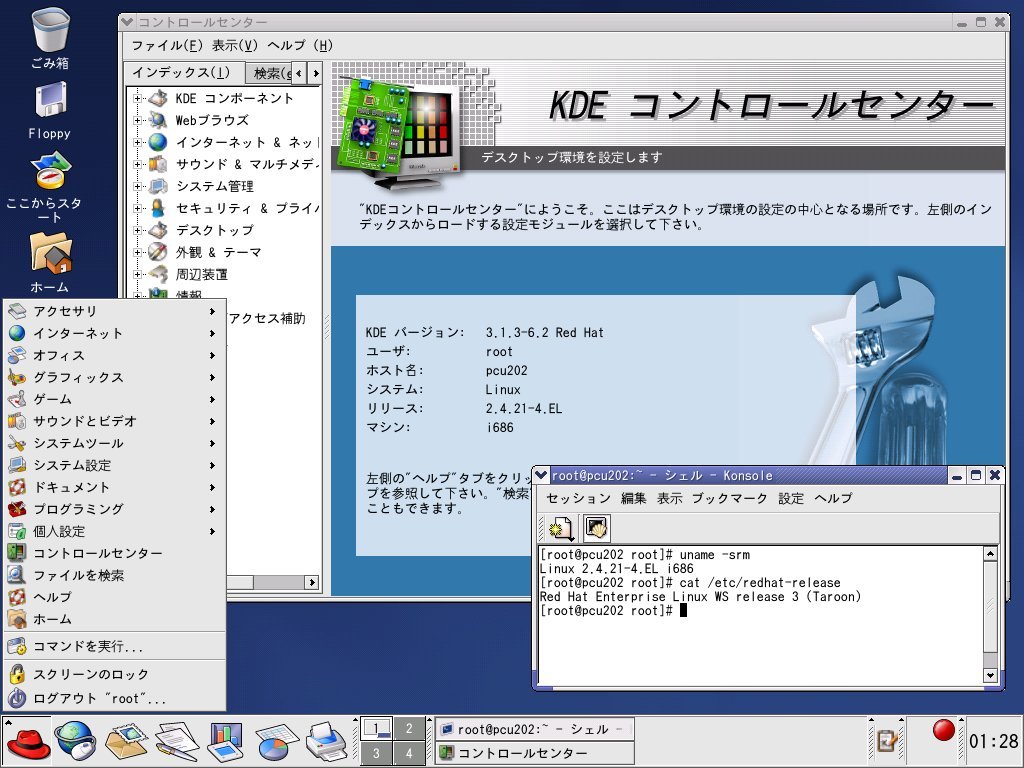The width and height of the screenshot is (1024, 768).
Task: Click the 01:28 clock in the panel
Action: (993, 741)
